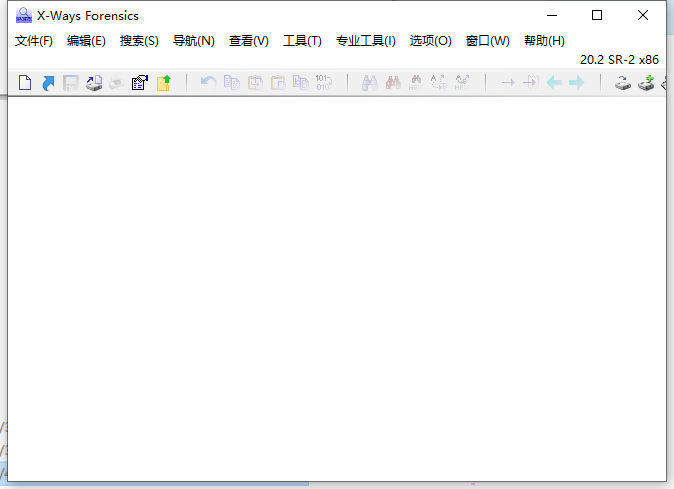Open the 文件(F) menu
The width and height of the screenshot is (674, 489).
[34, 41]
